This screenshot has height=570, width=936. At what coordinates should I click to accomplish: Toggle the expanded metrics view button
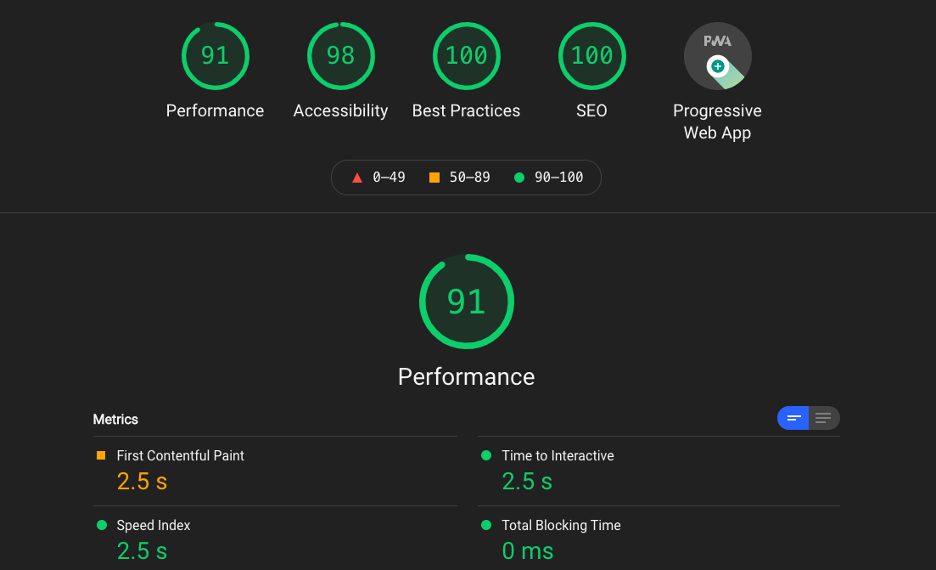tap(823, 418)
